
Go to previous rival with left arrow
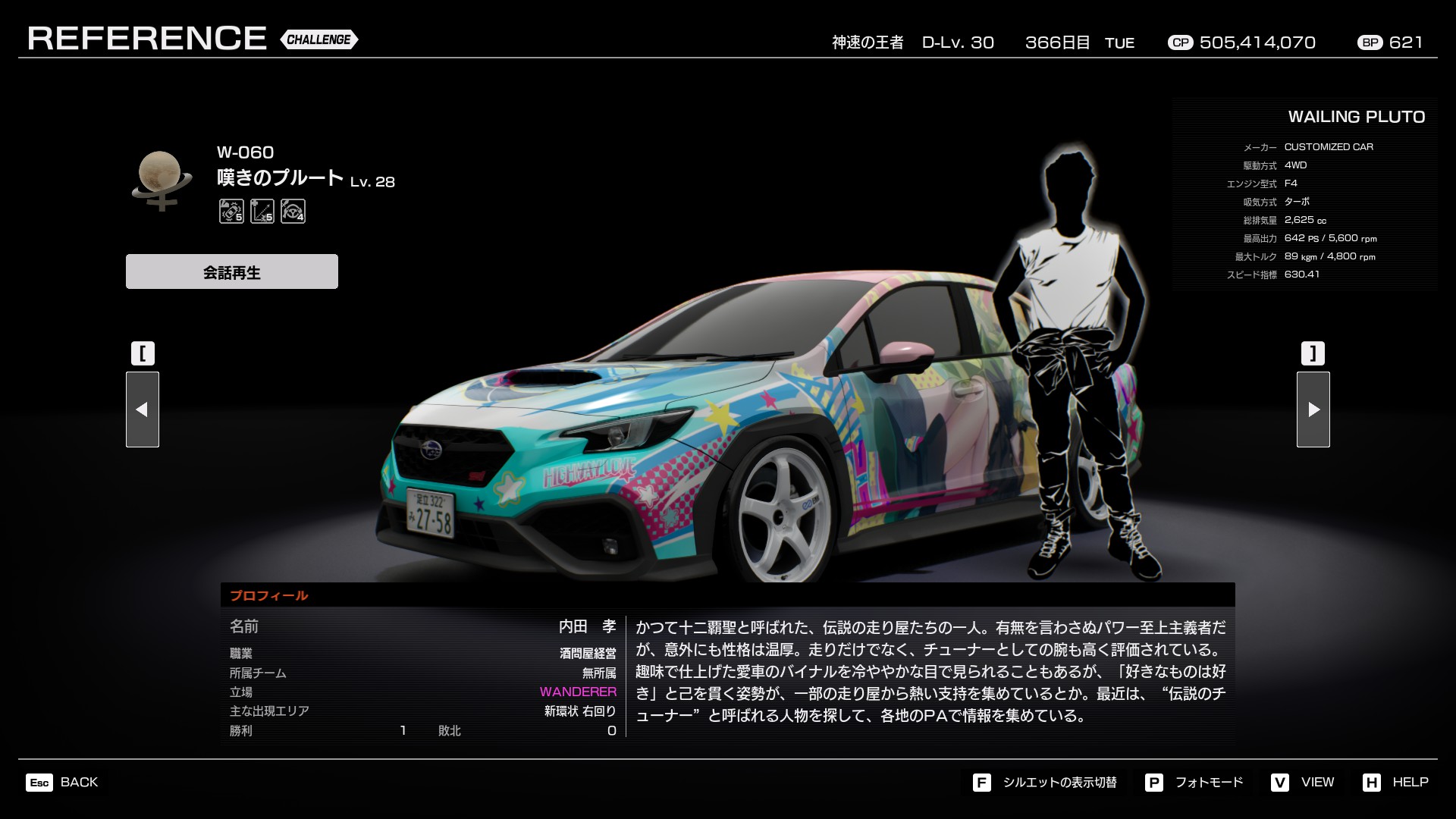pos(143,409)
